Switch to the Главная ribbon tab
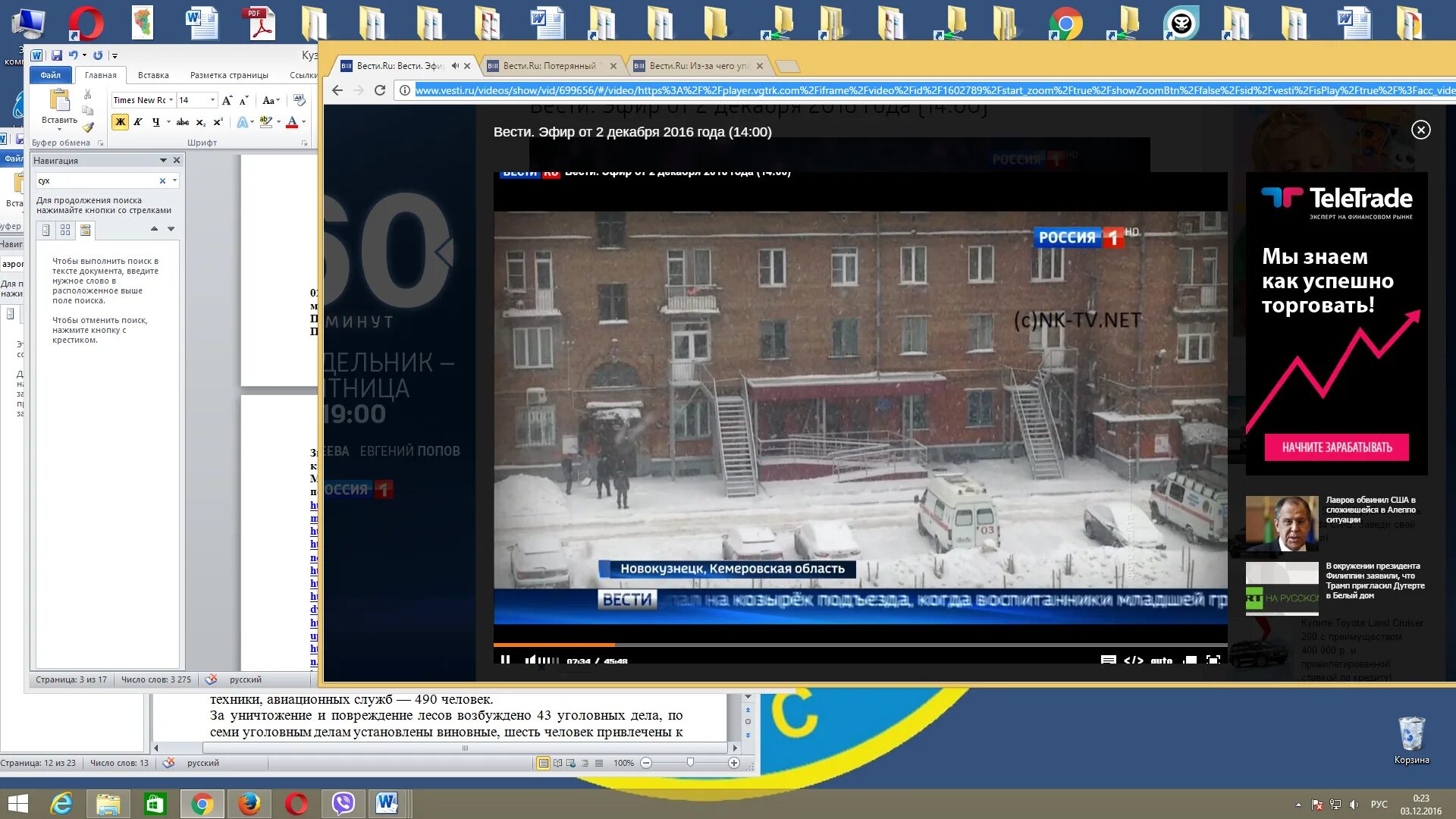The height and width of the screenshot is (819, 1456). coord(100,75)
